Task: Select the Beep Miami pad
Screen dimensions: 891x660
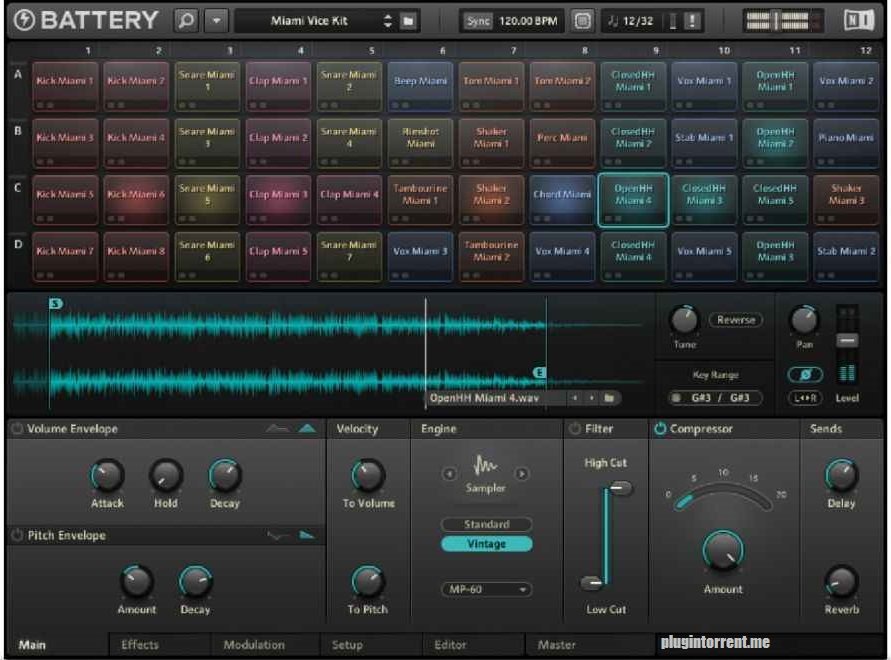Action: pyautogui.click(x=420, y=86)
